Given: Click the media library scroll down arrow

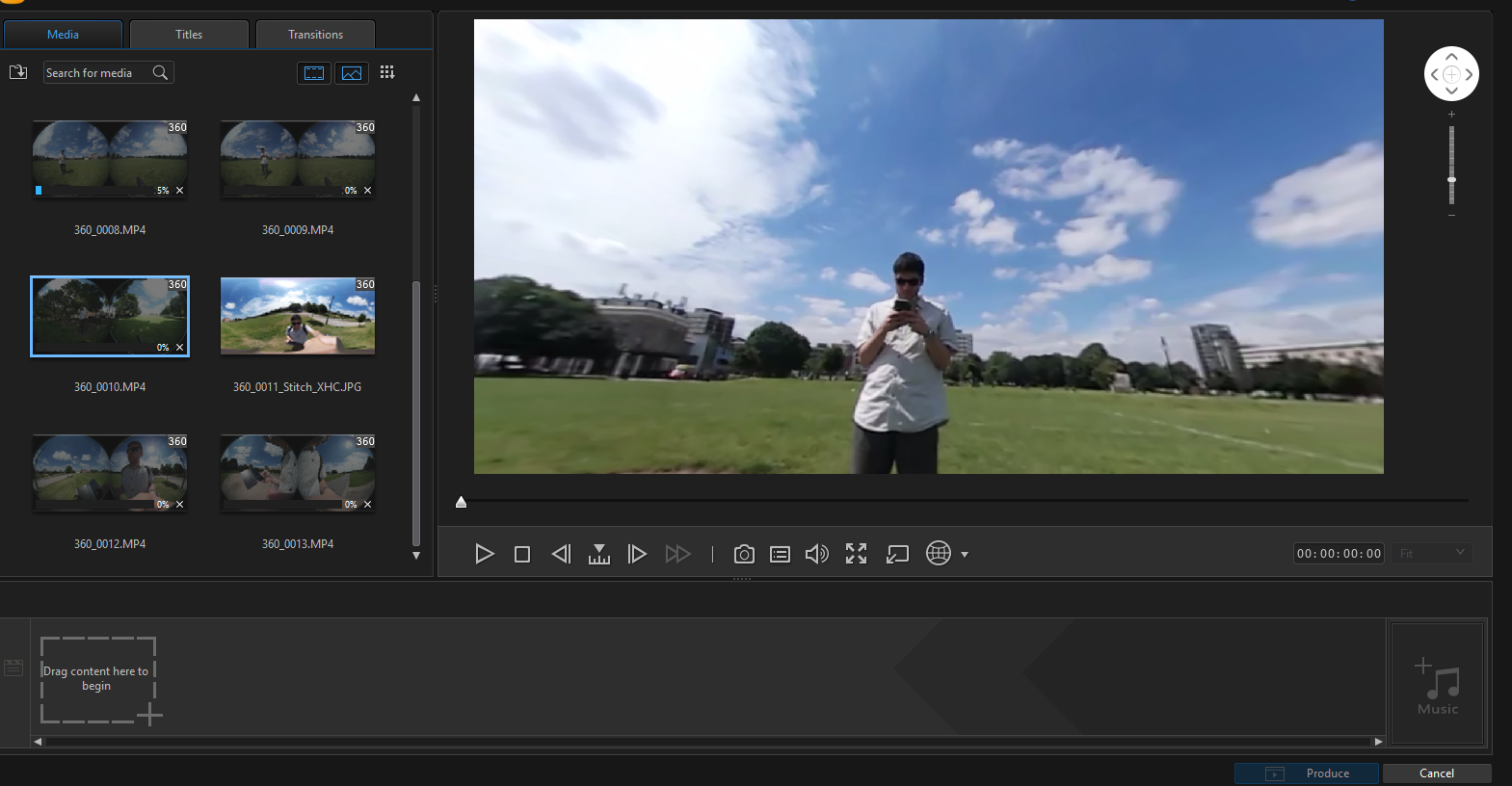Looking at the screenshot, I should point(416,556).
